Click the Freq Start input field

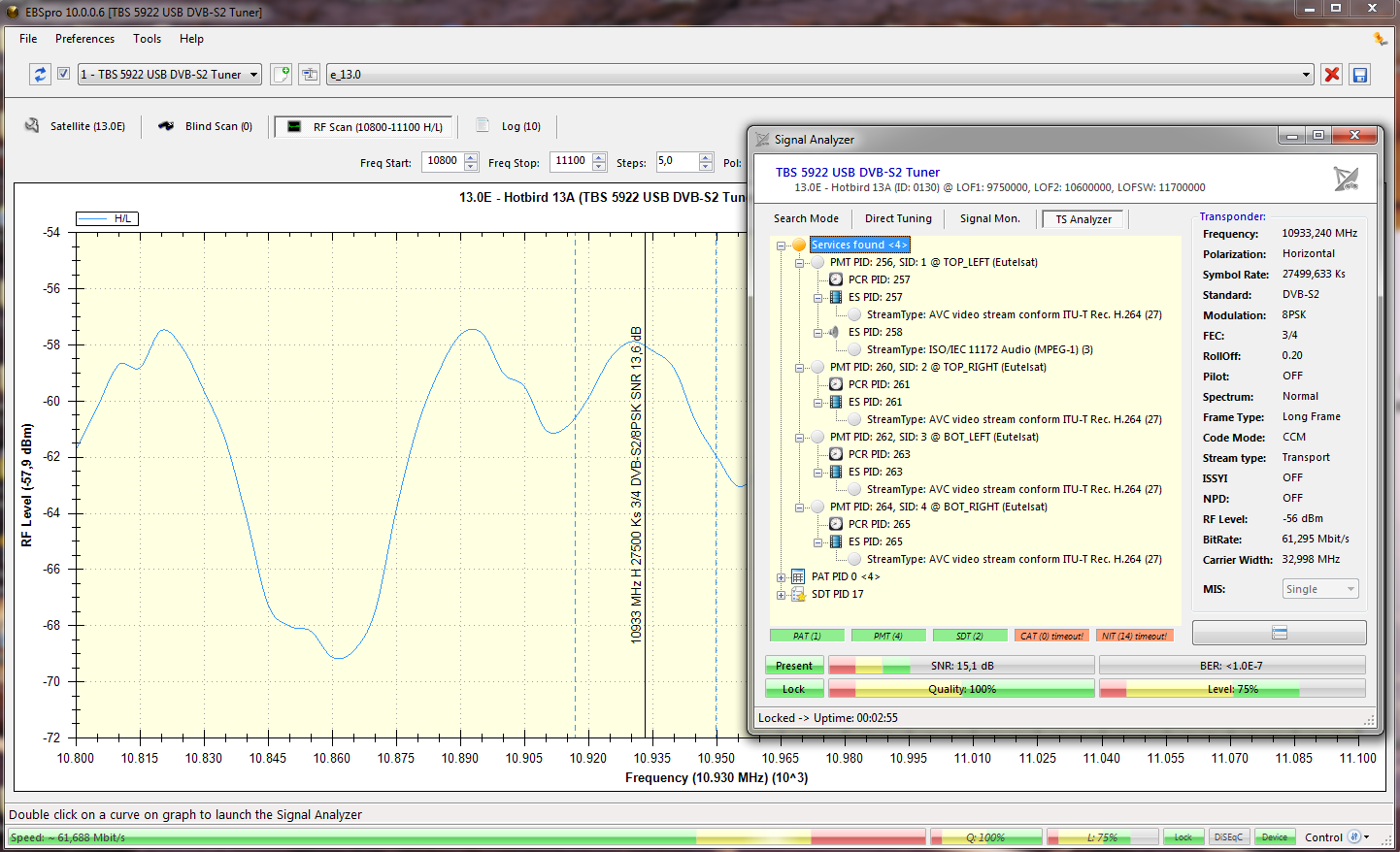click(x=443, y=161)
